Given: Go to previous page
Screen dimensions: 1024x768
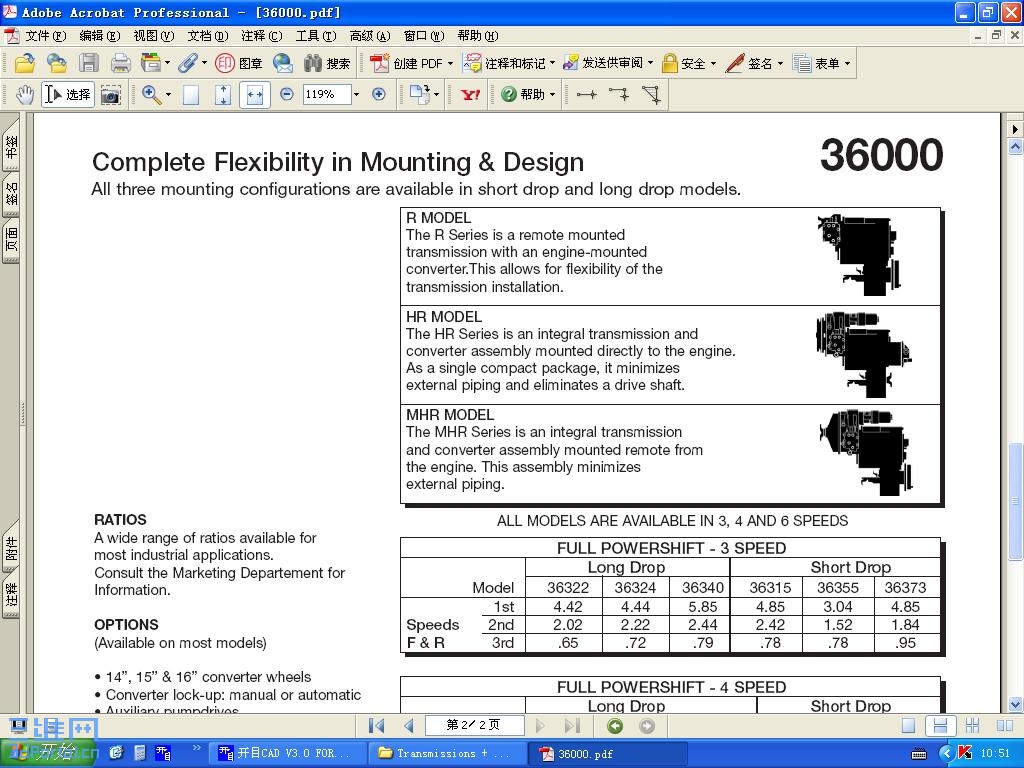Looking at the screenshot, I should pyautogui.click(x=409, y=726).
